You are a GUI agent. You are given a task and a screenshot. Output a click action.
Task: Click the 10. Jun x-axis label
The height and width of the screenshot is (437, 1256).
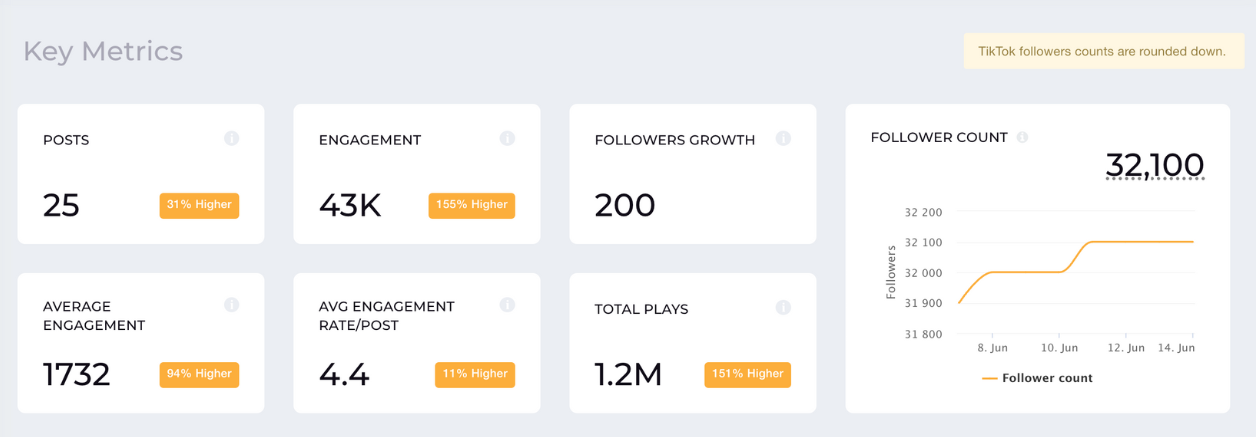[x=1059, y=348]
